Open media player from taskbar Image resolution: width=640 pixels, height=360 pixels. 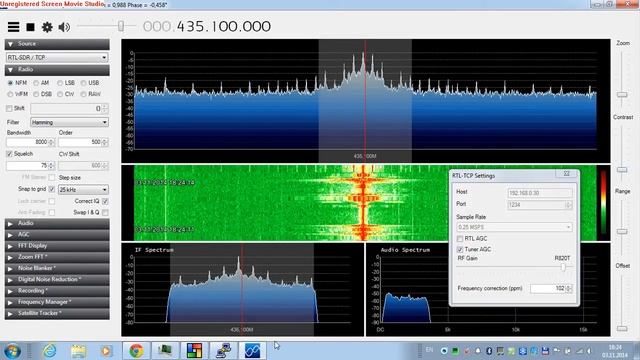click(106, 351)
